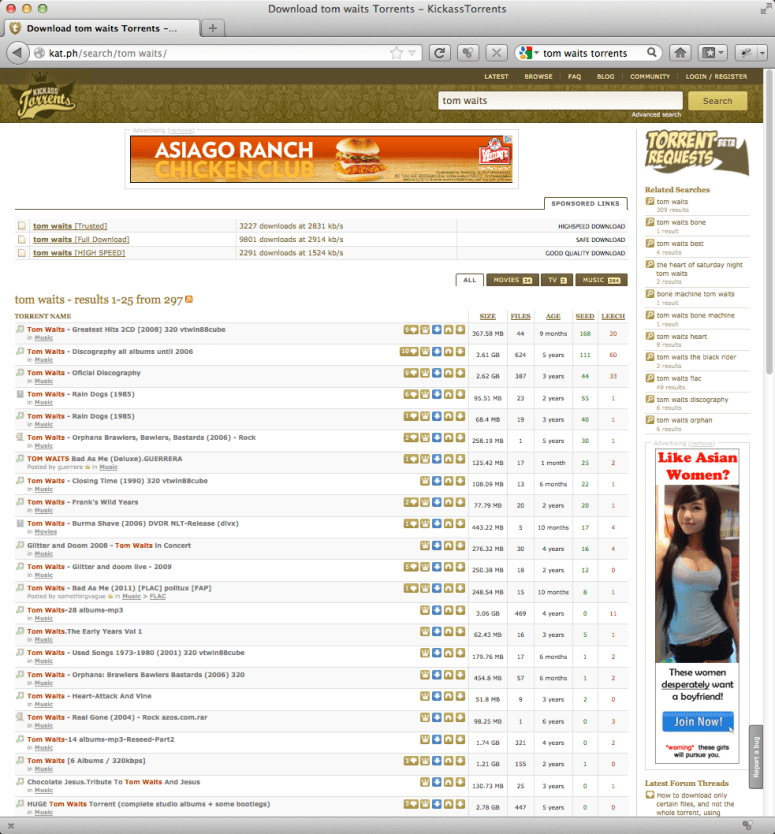Viewport: 775px width, 834px height.
Task: Sort results by the Seed column header
Action: click(x=584, y=316)
